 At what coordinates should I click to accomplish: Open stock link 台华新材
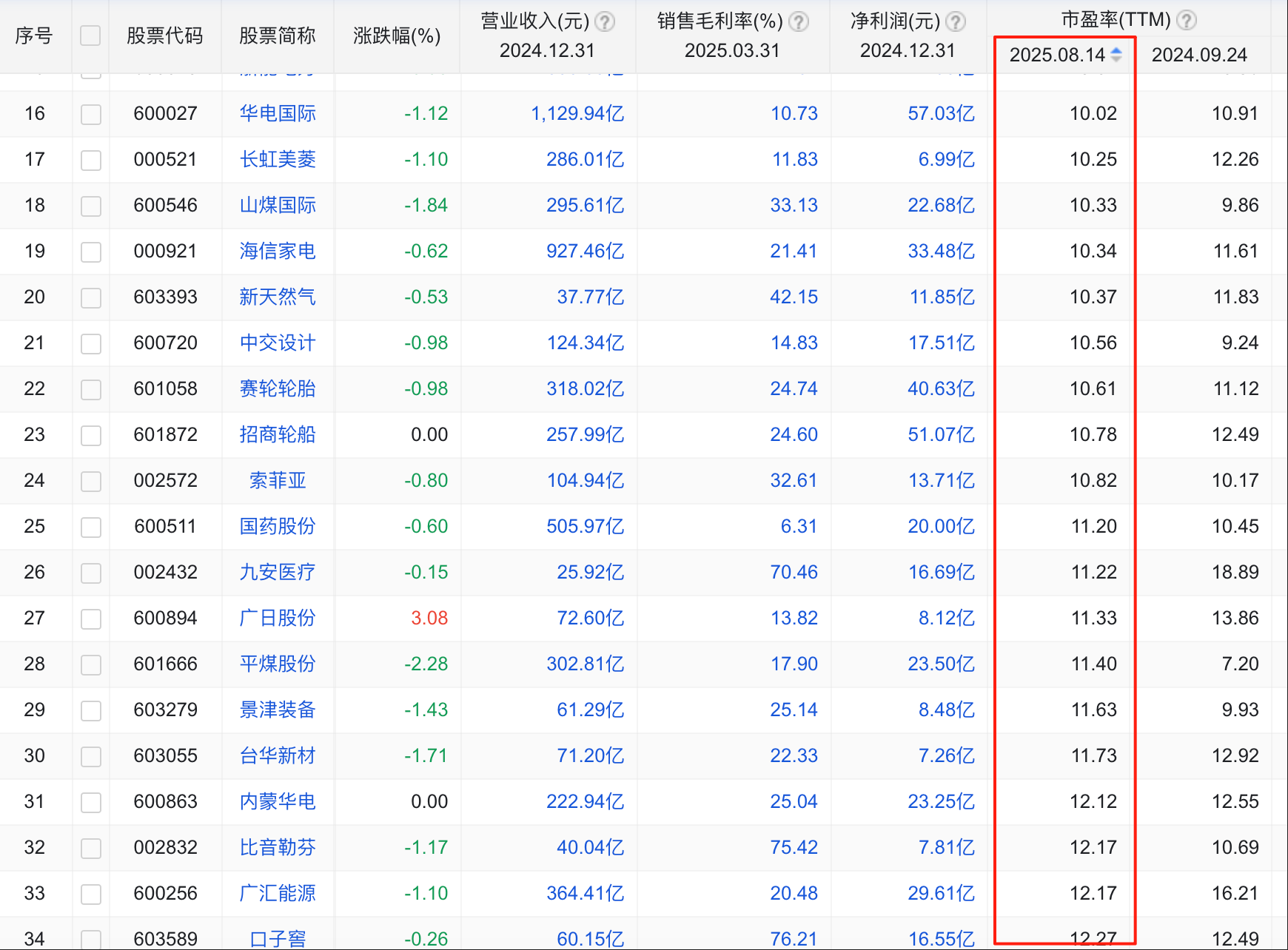click(278, 755)
